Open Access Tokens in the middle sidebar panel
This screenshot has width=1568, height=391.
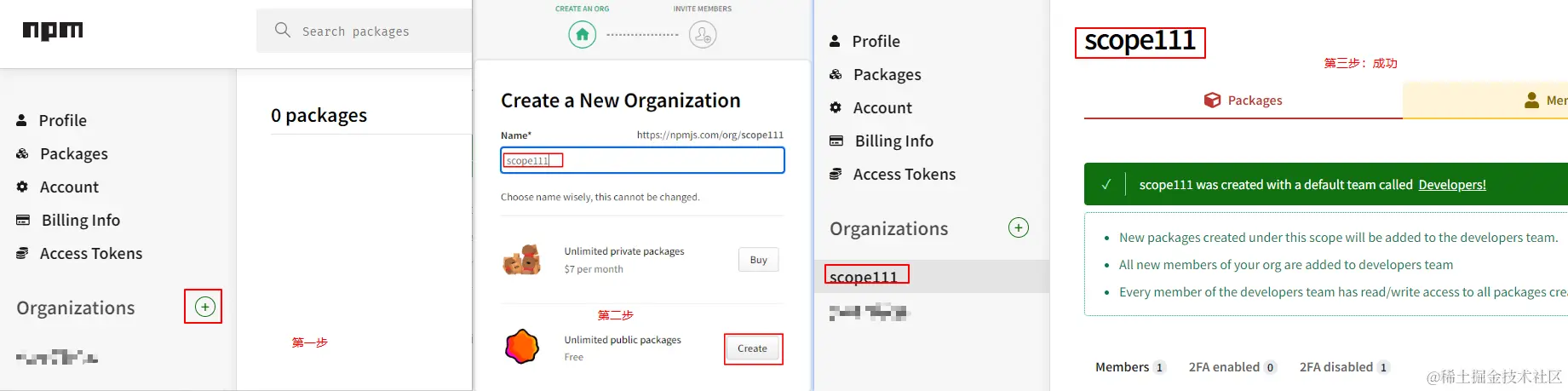point(905,174)
